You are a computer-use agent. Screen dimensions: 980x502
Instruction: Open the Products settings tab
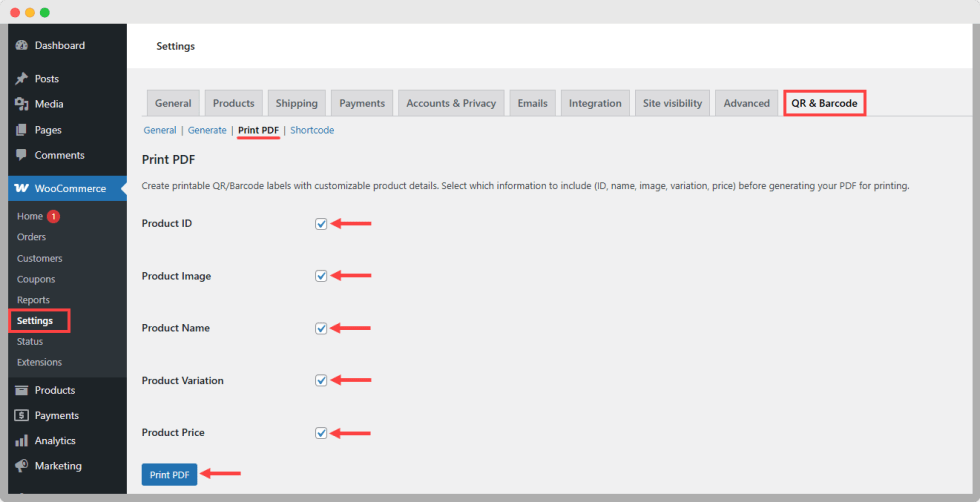pos(234,103)
